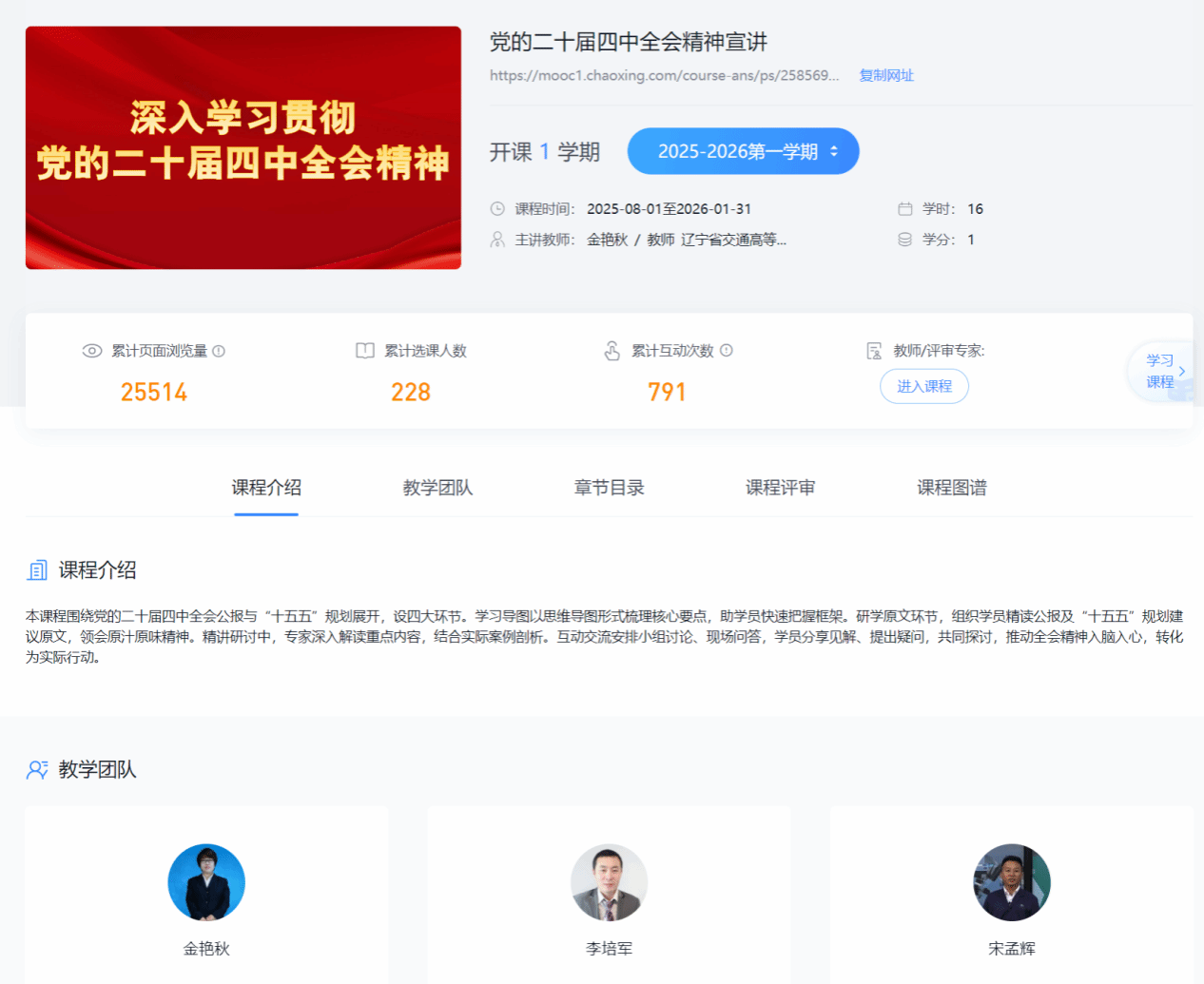Open the 章节目录 tab
Screen dimensions: 1204x984
[609, 488]
